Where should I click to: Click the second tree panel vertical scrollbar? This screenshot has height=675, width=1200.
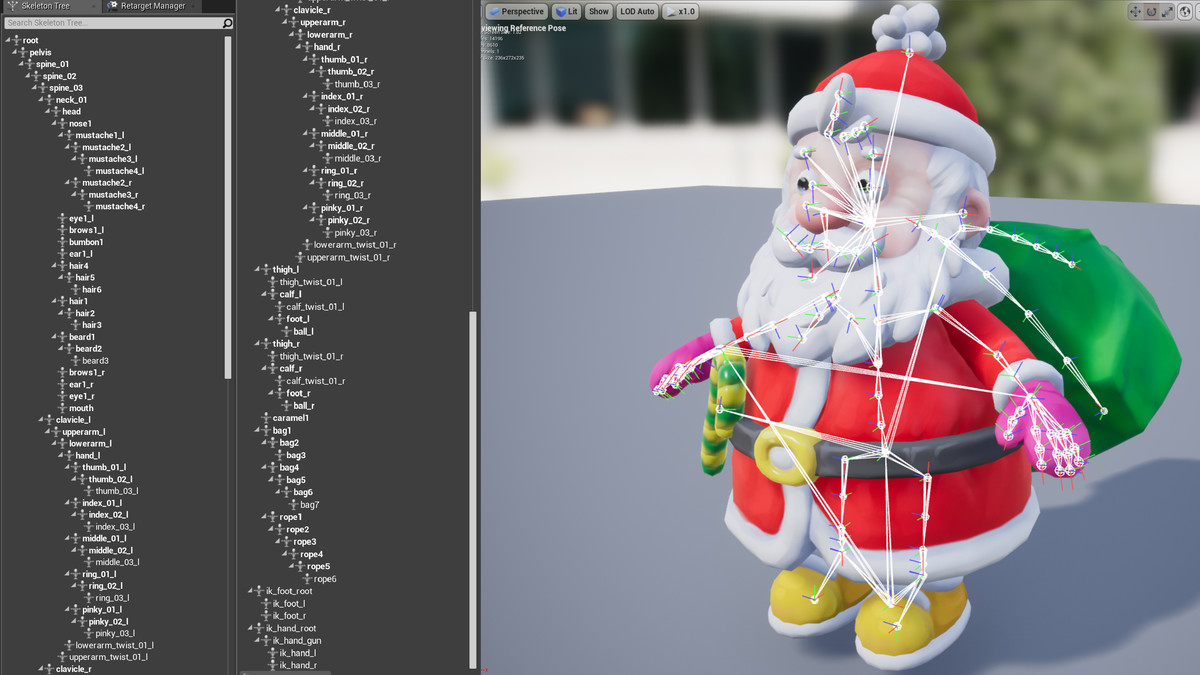click(473, 488)
